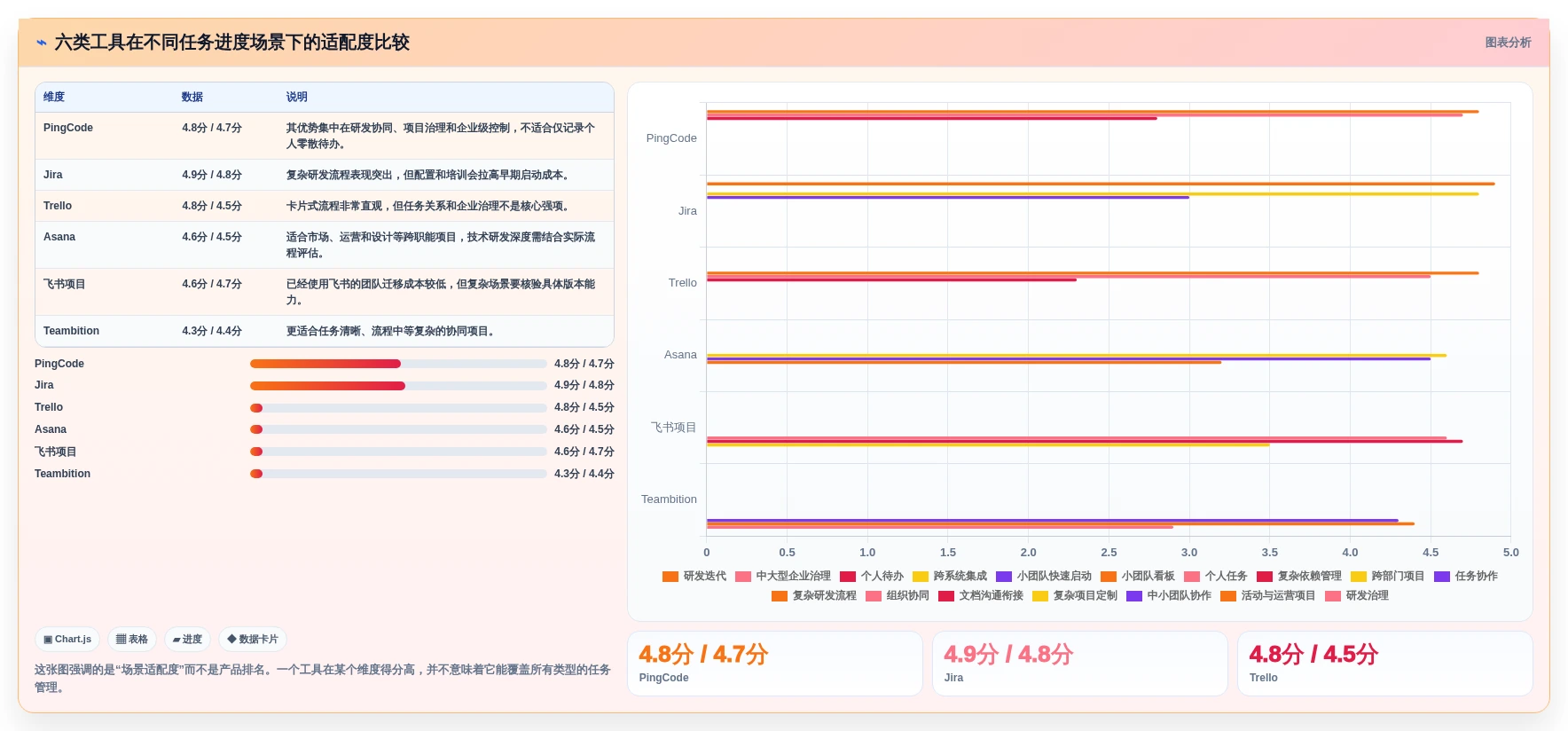Click the purple swatch beside 任务协作

pyautogui.click(x=1442, y=577)
